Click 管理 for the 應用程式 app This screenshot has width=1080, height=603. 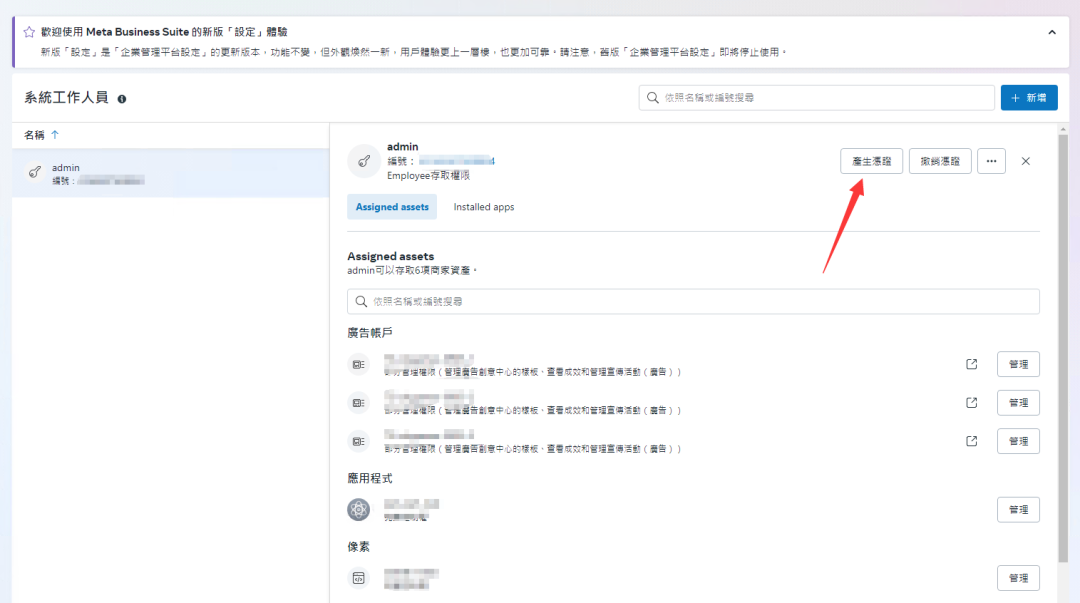(x=1018, y=510)
